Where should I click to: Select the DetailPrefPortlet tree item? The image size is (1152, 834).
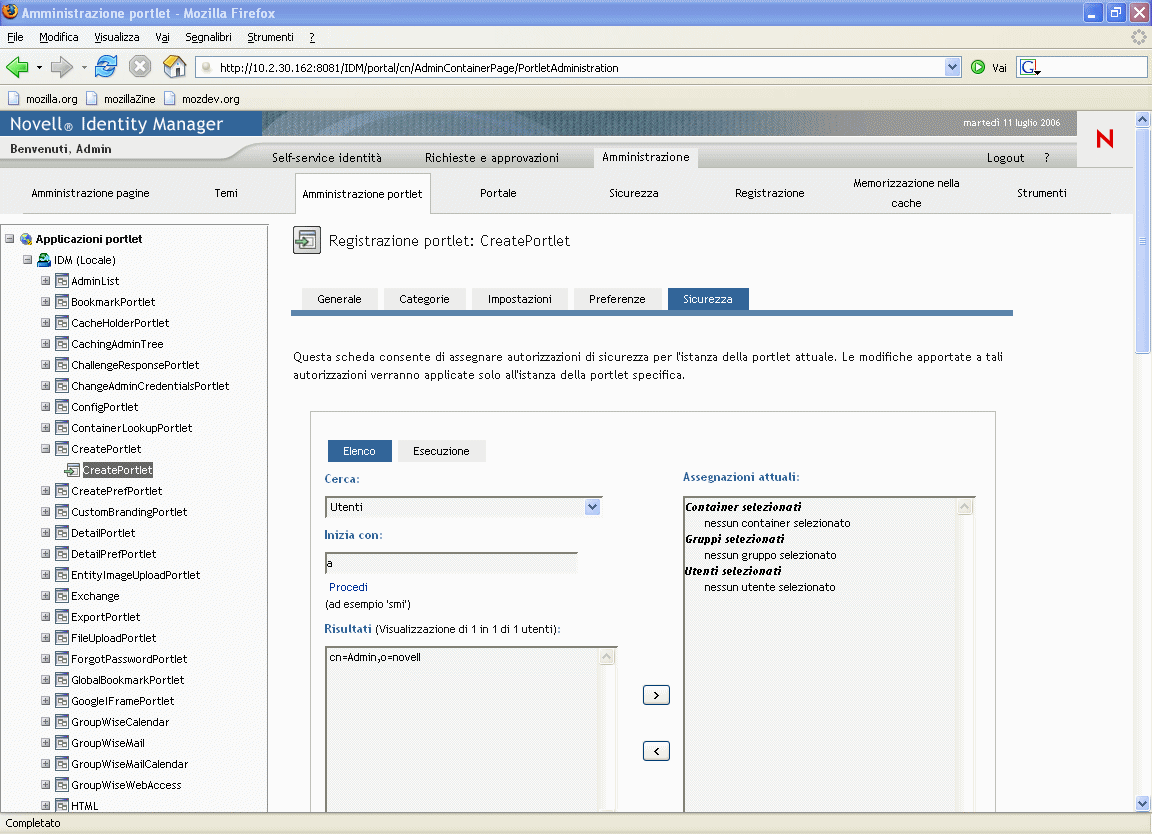[114, 554]
